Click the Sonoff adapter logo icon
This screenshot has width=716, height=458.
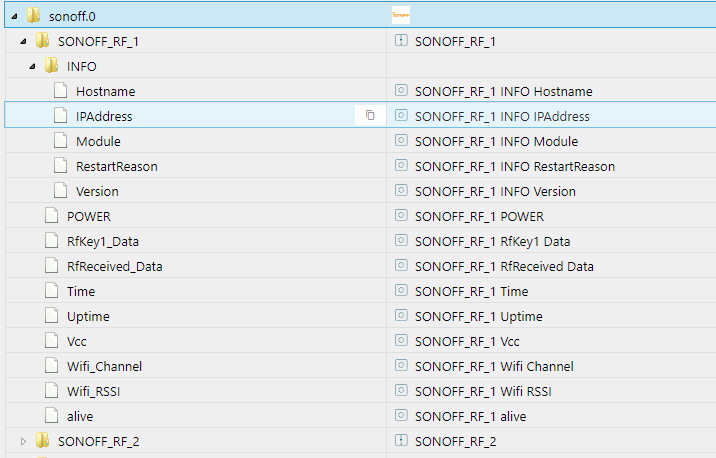coord(400,16)
